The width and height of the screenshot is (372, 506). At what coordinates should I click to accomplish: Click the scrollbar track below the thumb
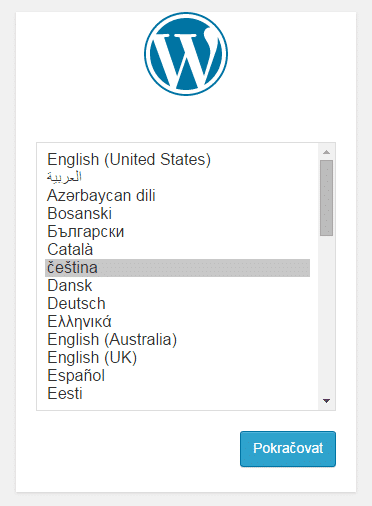326,315
